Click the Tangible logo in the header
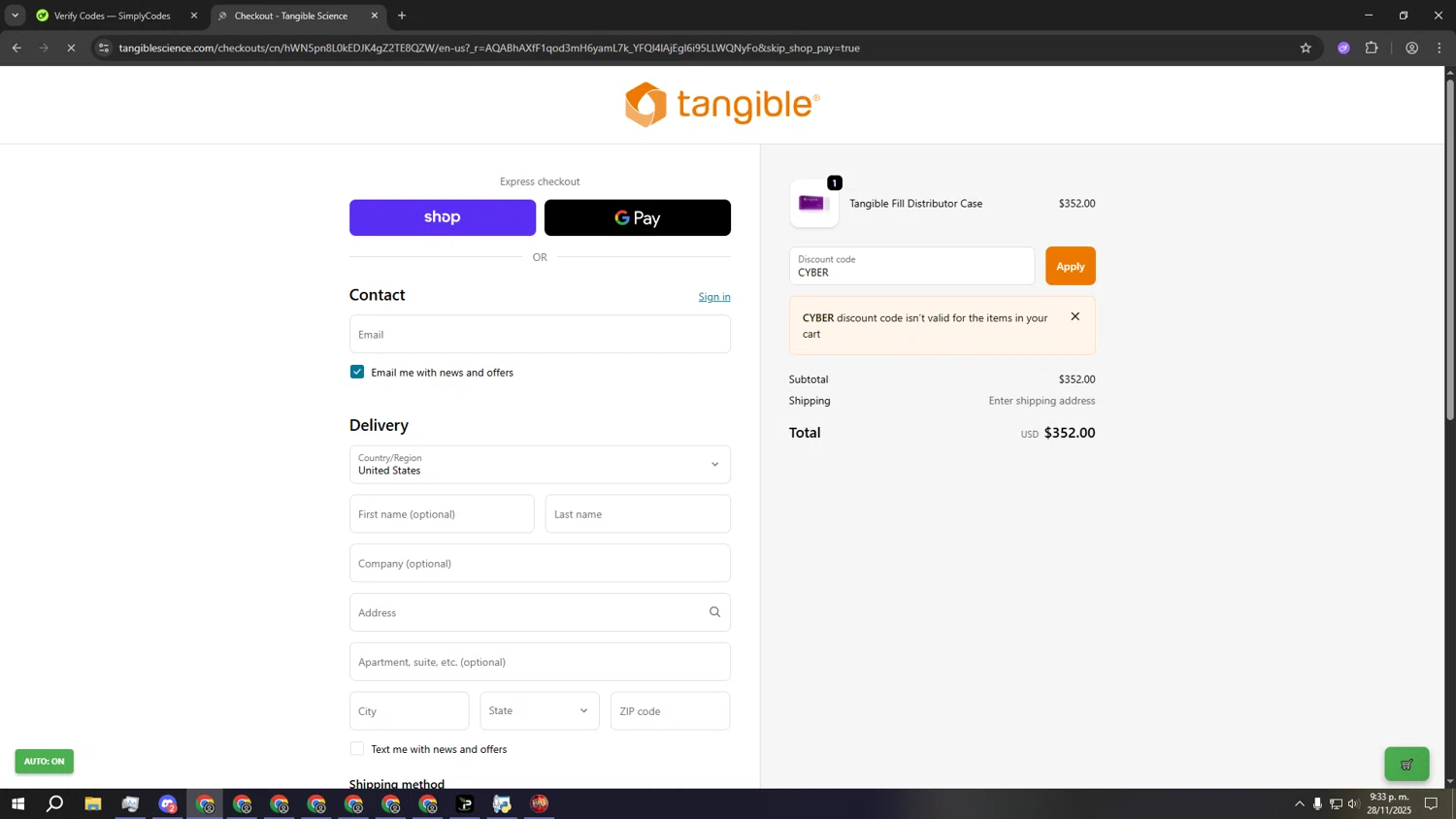The image size is (1456, 819). (x=722, y=104)
